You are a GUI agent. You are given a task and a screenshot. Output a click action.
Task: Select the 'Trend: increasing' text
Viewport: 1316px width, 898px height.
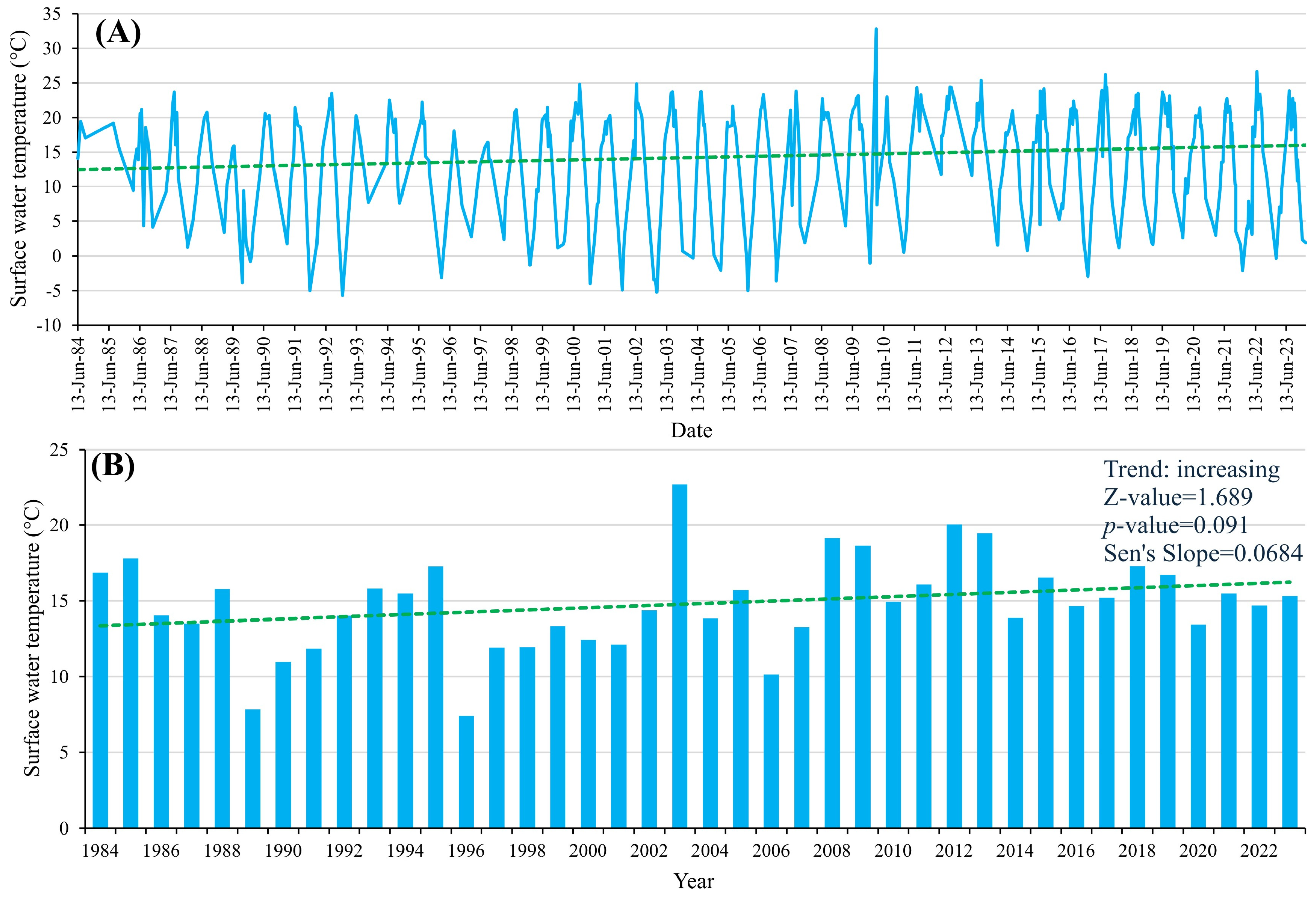1191,470
